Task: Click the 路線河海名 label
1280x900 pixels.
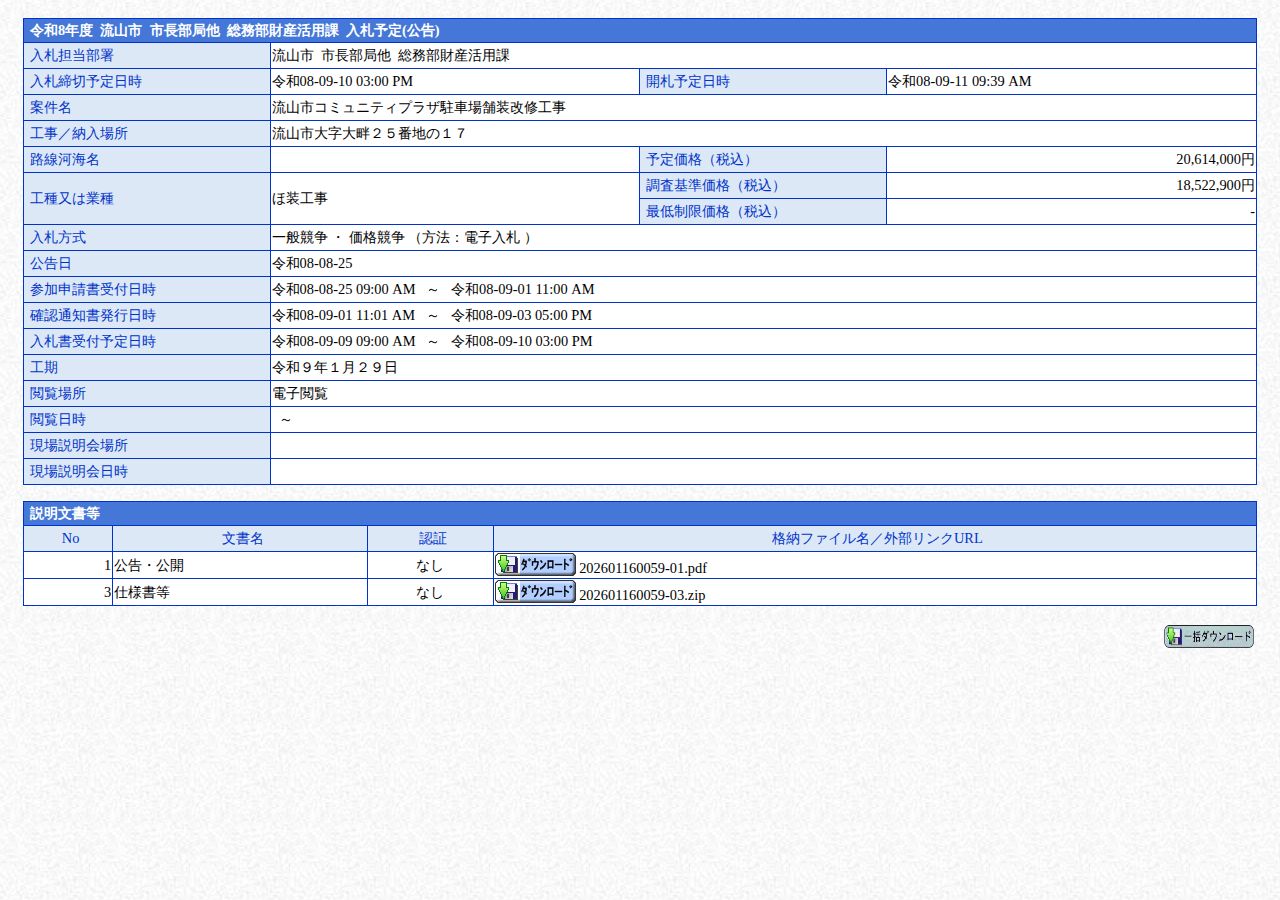Action: [x=65, y=160]
